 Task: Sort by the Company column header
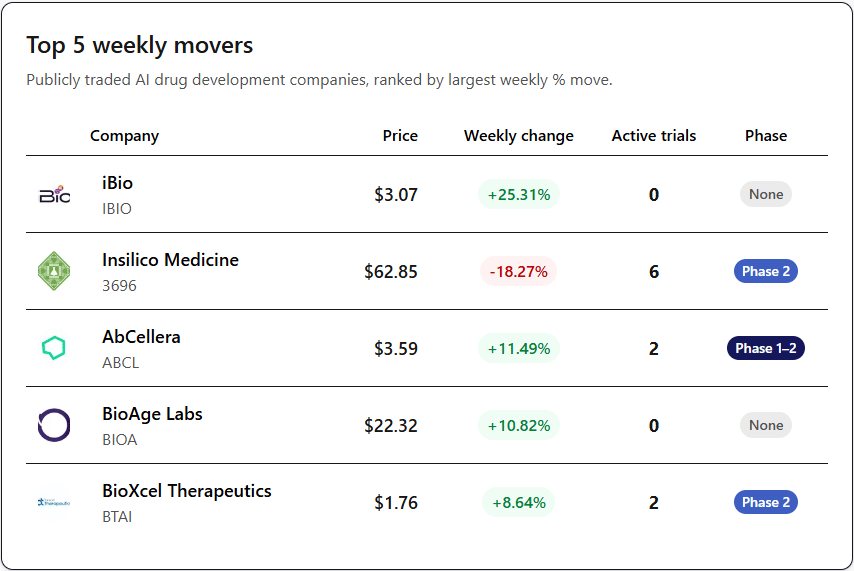(x=124, y=136)
